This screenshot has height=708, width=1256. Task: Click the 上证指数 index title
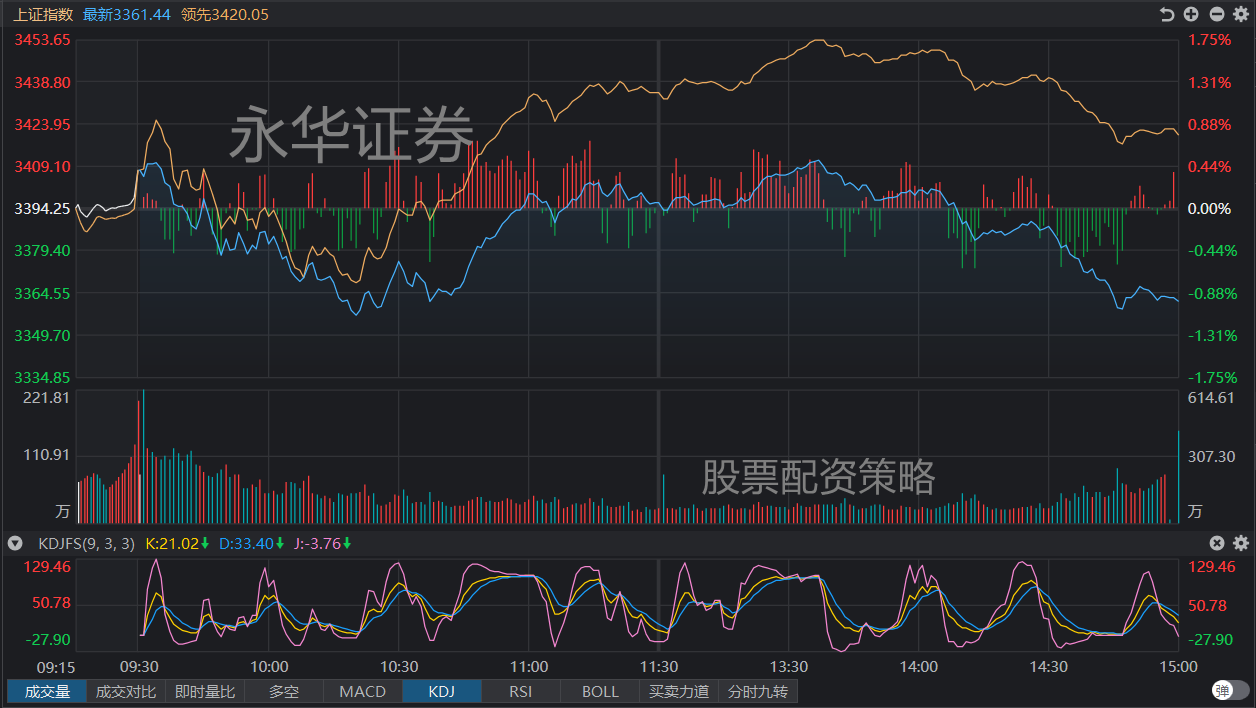pos(43,14)
